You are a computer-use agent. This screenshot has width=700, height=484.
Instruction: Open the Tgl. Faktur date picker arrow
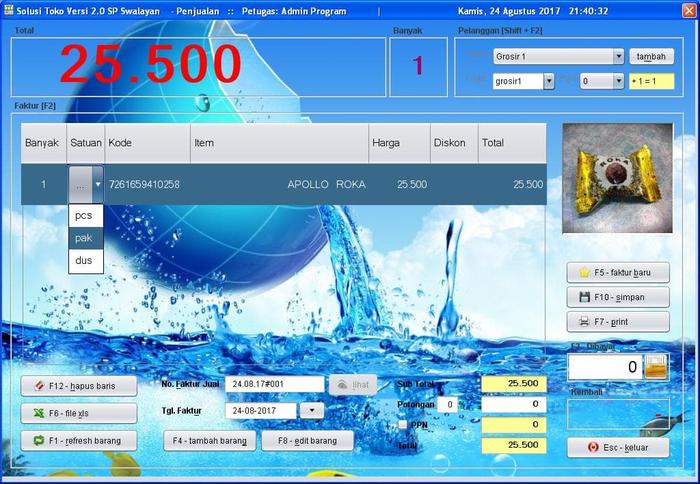tap(312, 410)
